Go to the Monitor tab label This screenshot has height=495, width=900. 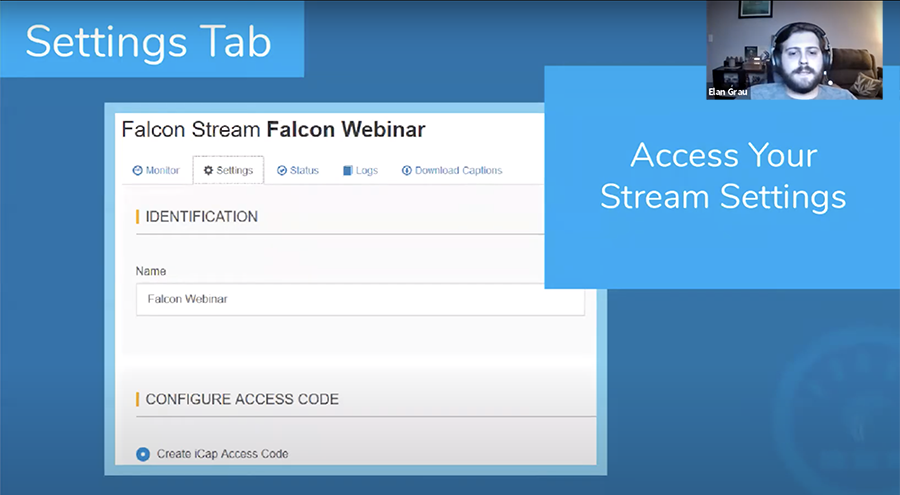(x=162, y=171)
